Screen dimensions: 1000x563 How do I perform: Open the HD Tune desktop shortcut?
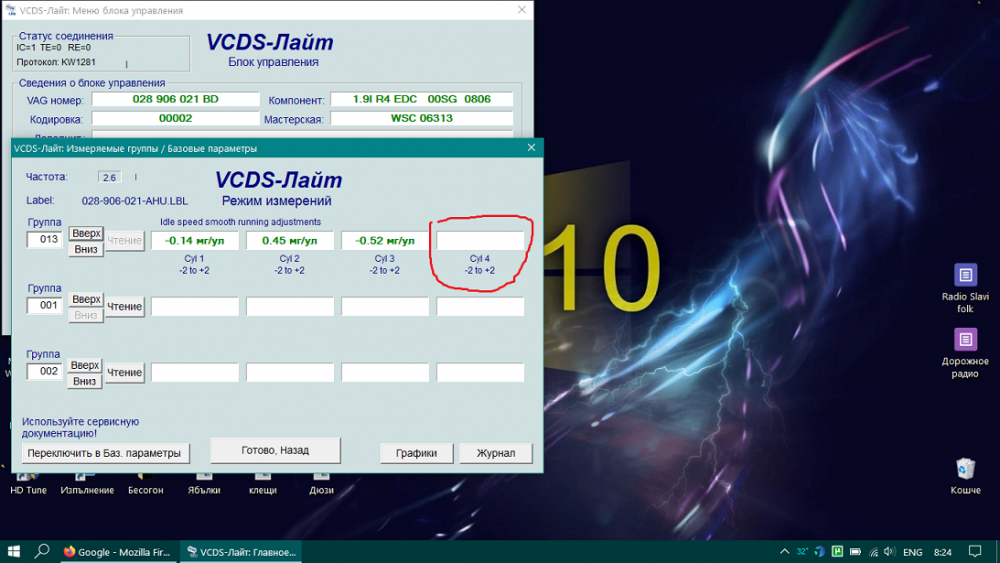28,483
